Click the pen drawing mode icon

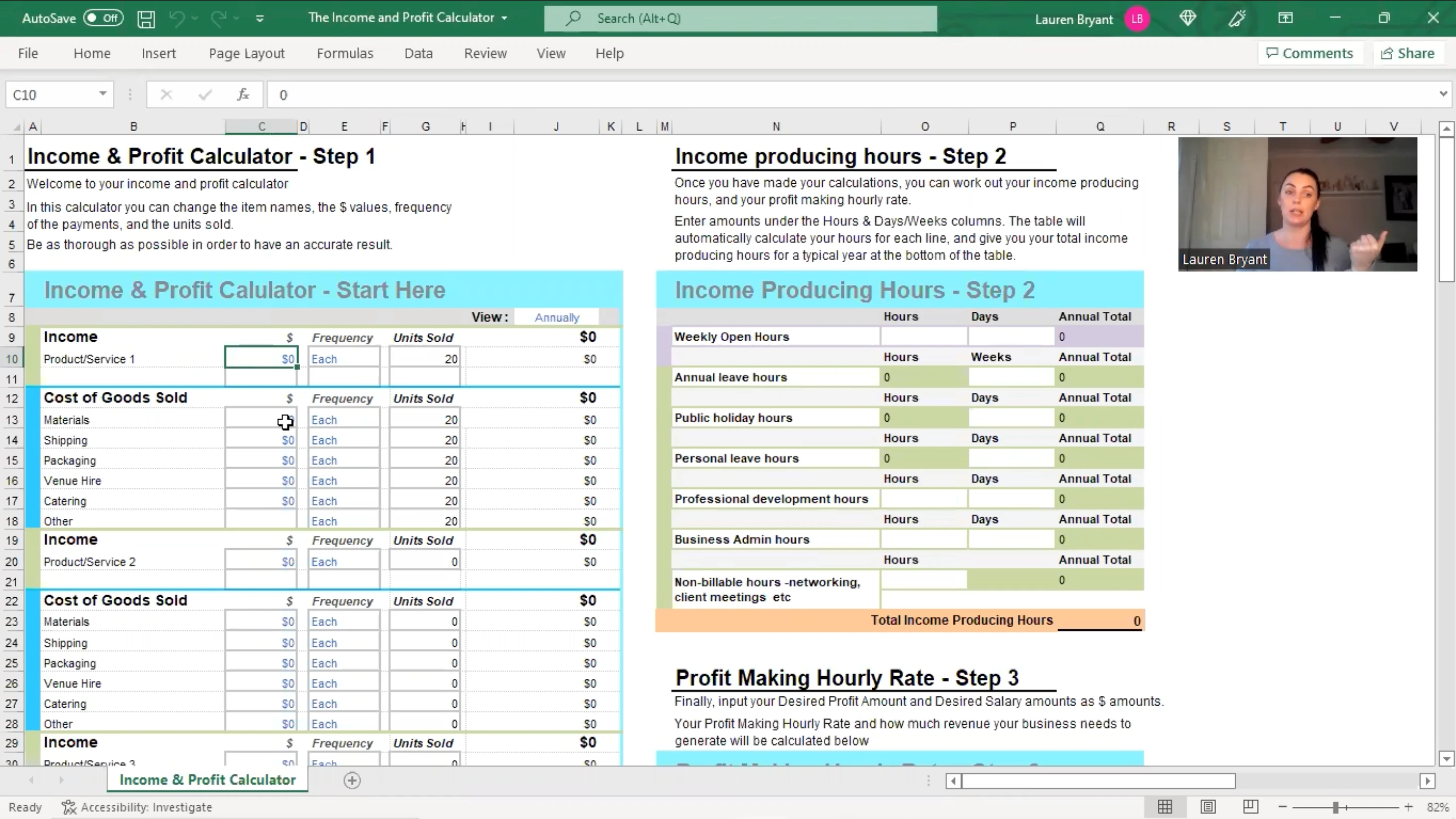coord(1237,19)
